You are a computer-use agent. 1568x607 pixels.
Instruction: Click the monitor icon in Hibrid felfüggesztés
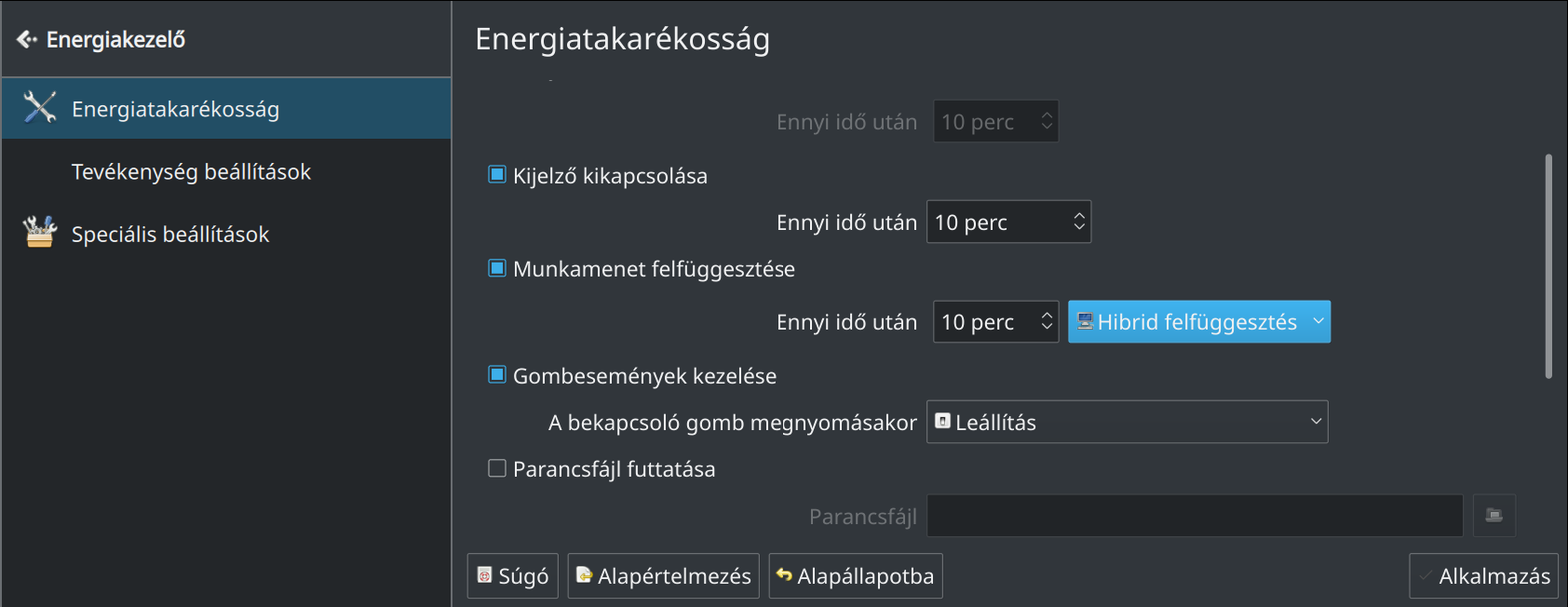click(1085, 321)
